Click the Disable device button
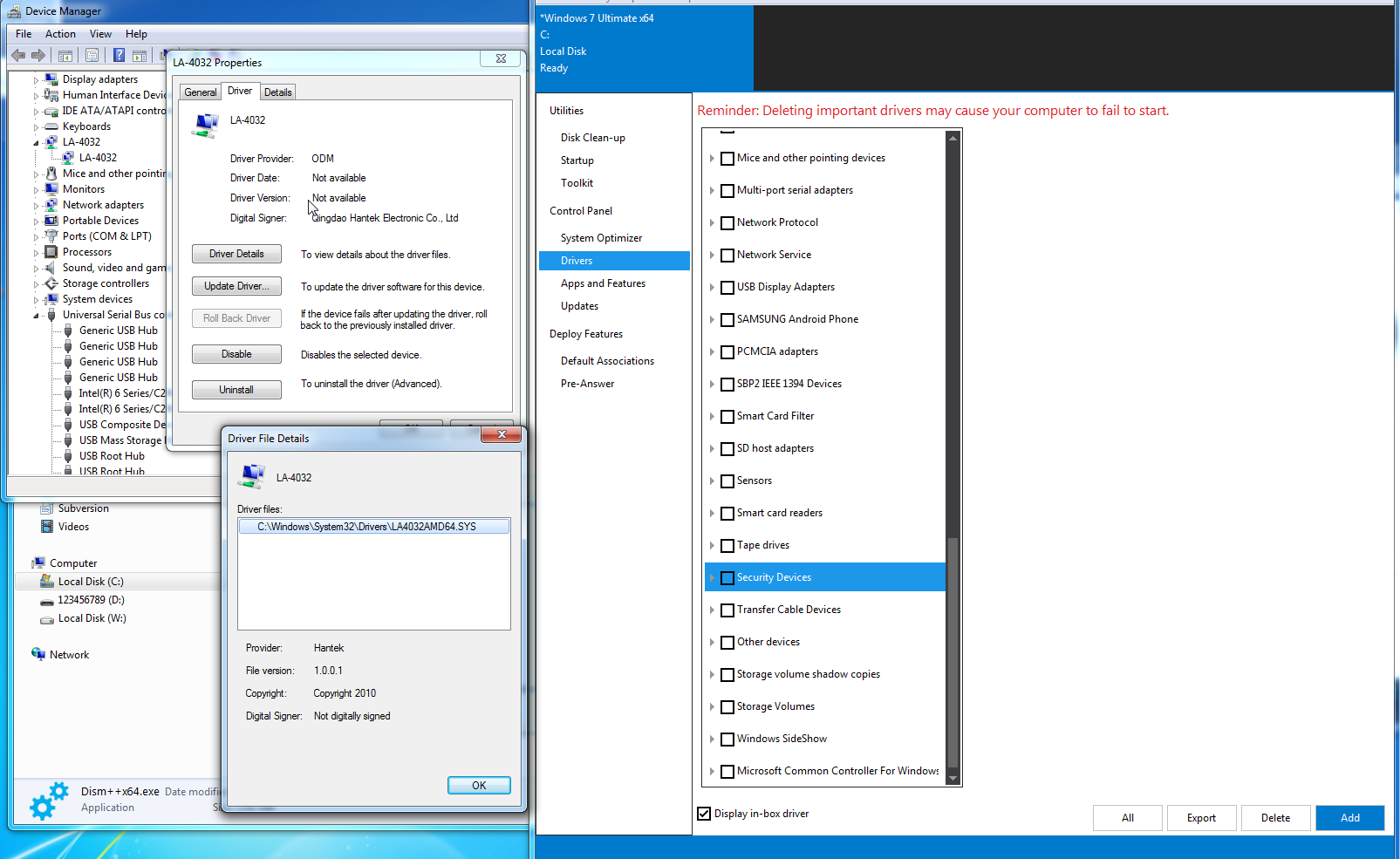 [x=236, y=354]
